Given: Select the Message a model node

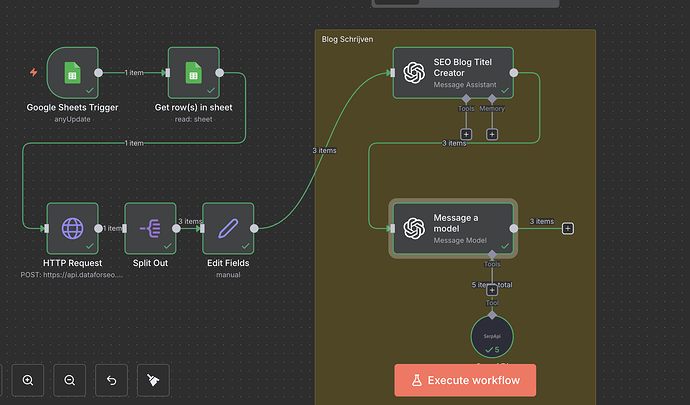Looking at the screenshot, I should tap(453, 228).
